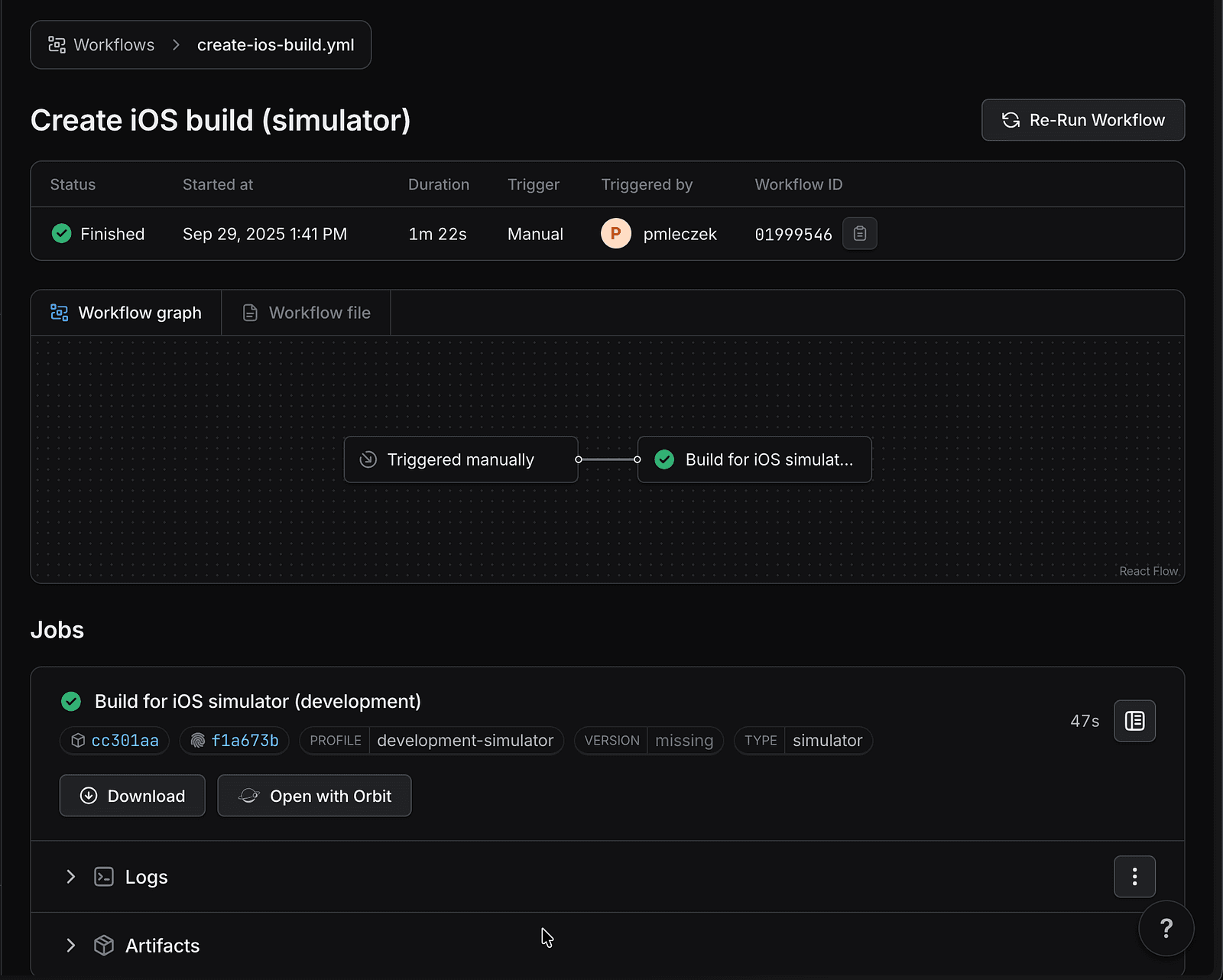Open the f1a673b fingerprint link
The width and height of the screenshot is (1223, 980).
pos(245,741)
